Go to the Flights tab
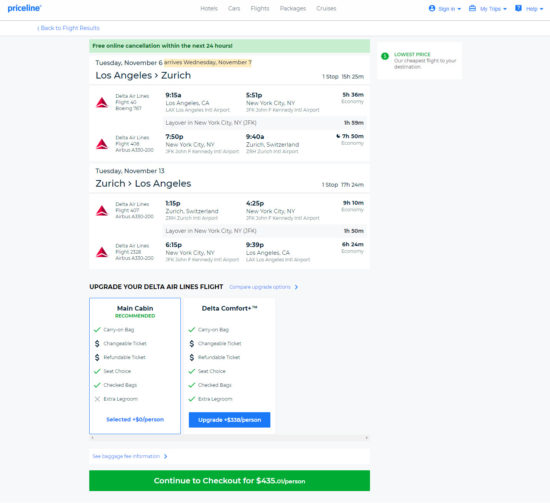This screenshot has width=550, height=503. pyautogui.click(x=260, y=8)
